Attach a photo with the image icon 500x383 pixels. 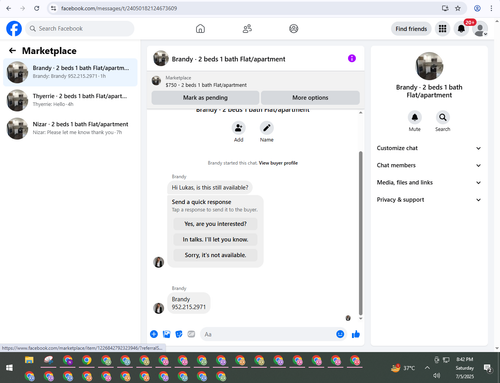tap(166, 334)
